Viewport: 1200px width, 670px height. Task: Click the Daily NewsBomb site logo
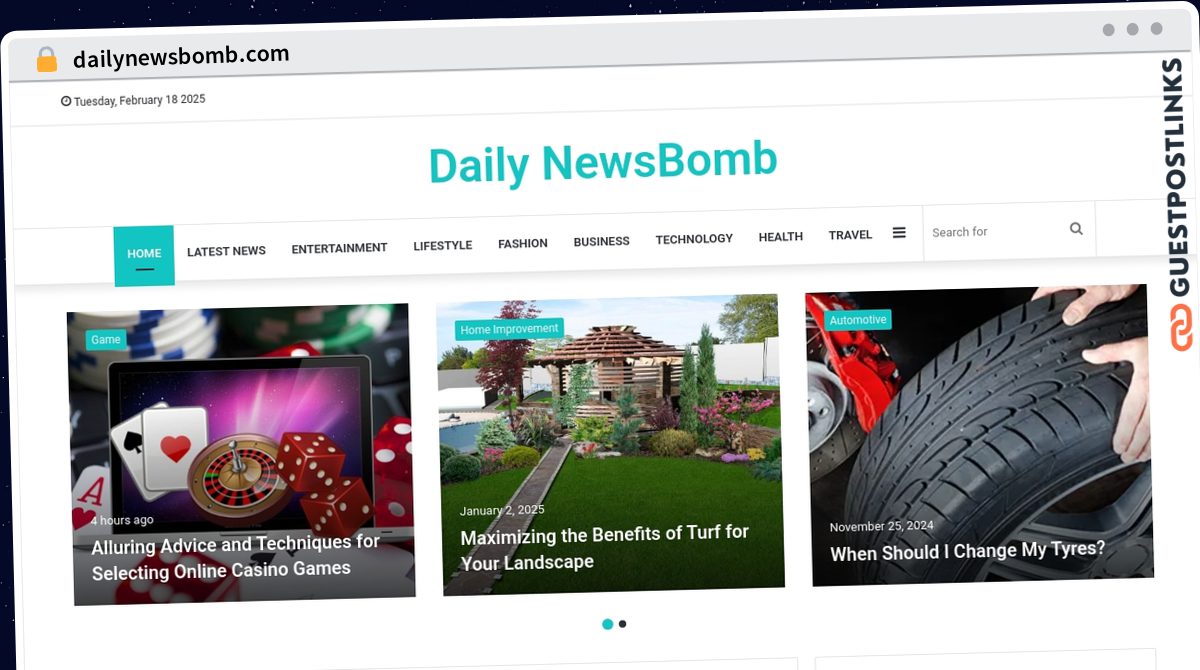pos(603,163)
